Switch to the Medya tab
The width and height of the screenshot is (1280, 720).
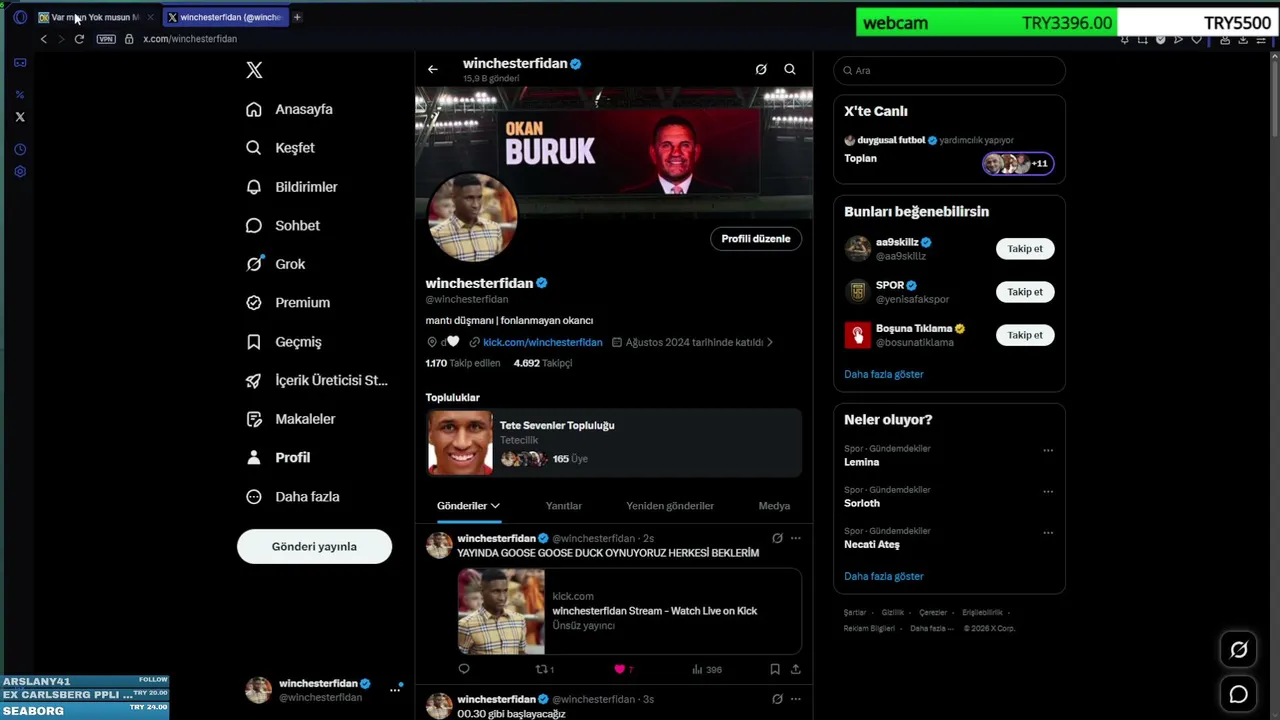(x=774, y=506)
